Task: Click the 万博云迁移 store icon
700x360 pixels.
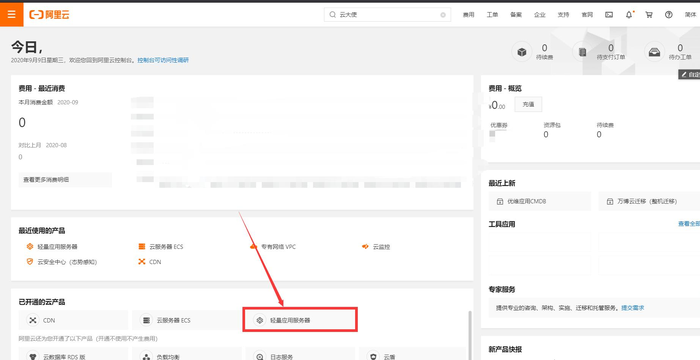Action: pos(610,202)
